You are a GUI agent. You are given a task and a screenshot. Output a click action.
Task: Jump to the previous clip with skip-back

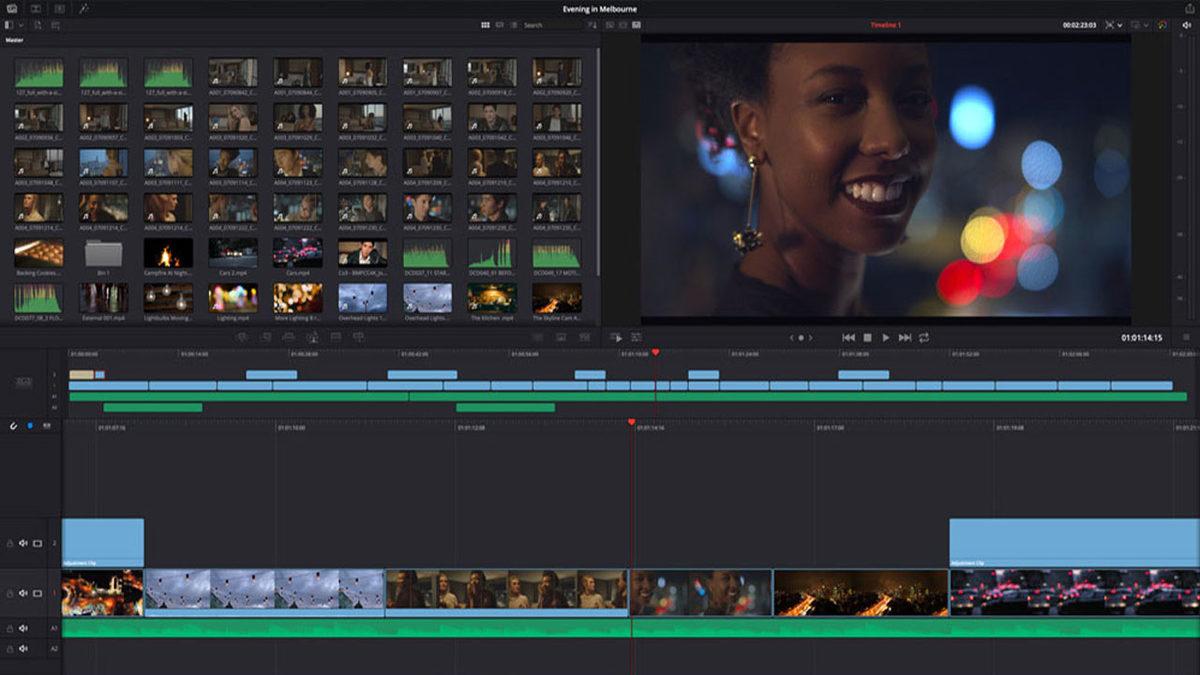[848, 338]
